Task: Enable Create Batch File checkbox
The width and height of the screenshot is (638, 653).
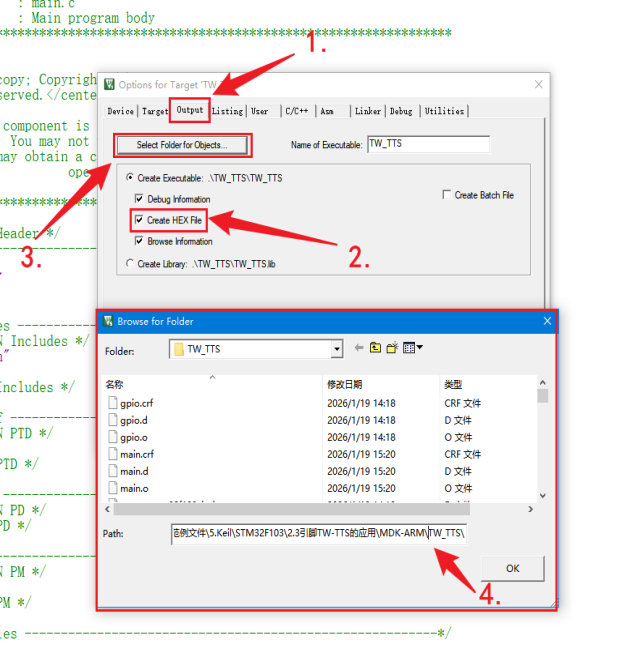Action: pos(446,195)
